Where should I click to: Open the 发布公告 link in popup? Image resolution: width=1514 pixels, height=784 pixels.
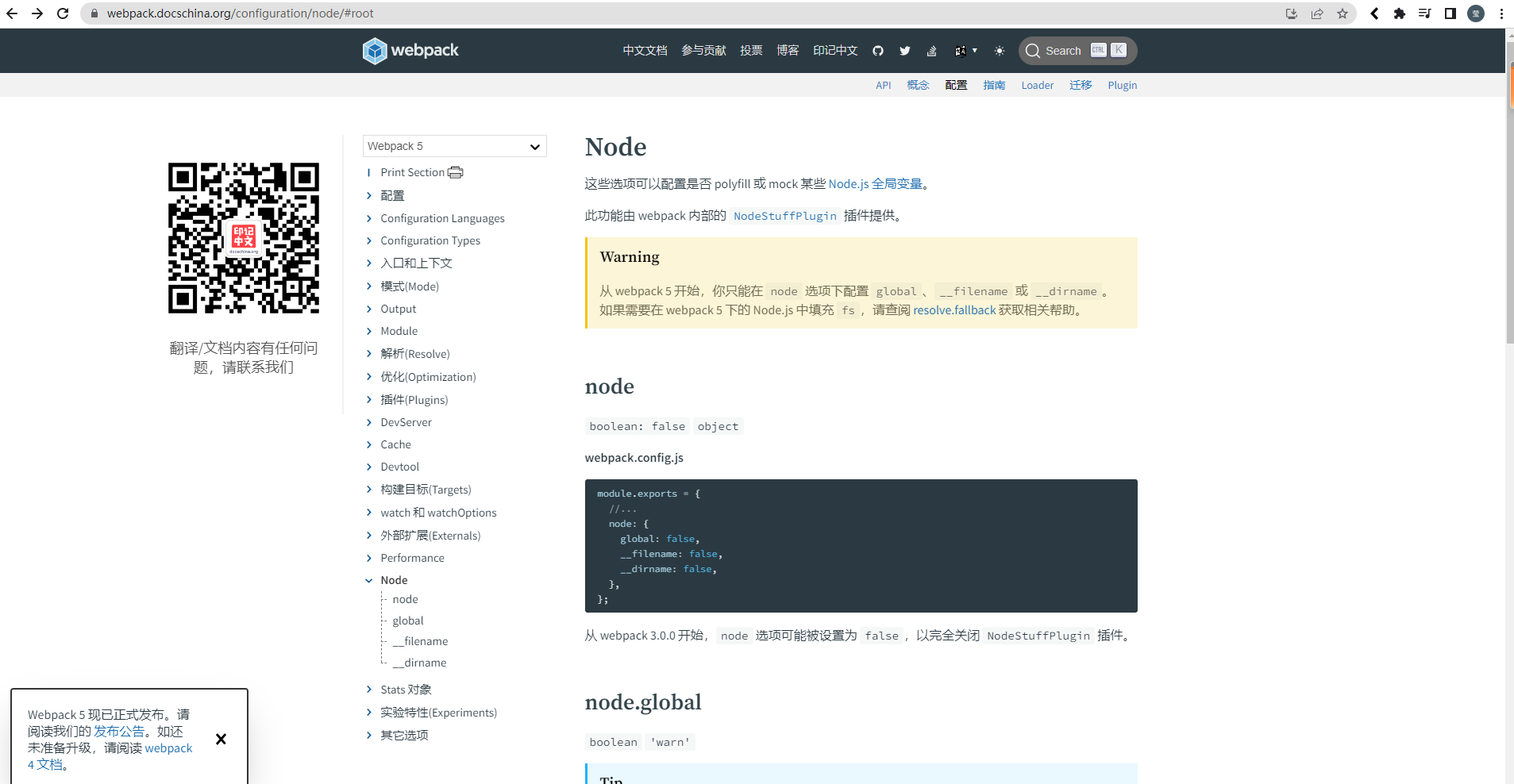tap(119, 732)
